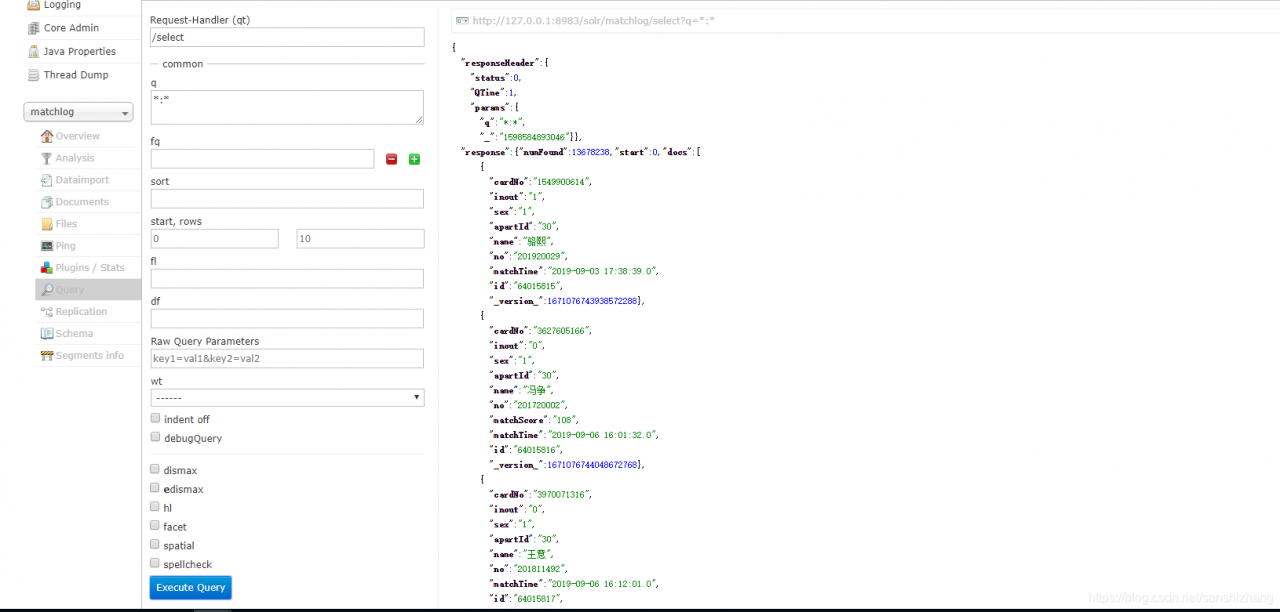Click the Ping icon

[47, 246]
